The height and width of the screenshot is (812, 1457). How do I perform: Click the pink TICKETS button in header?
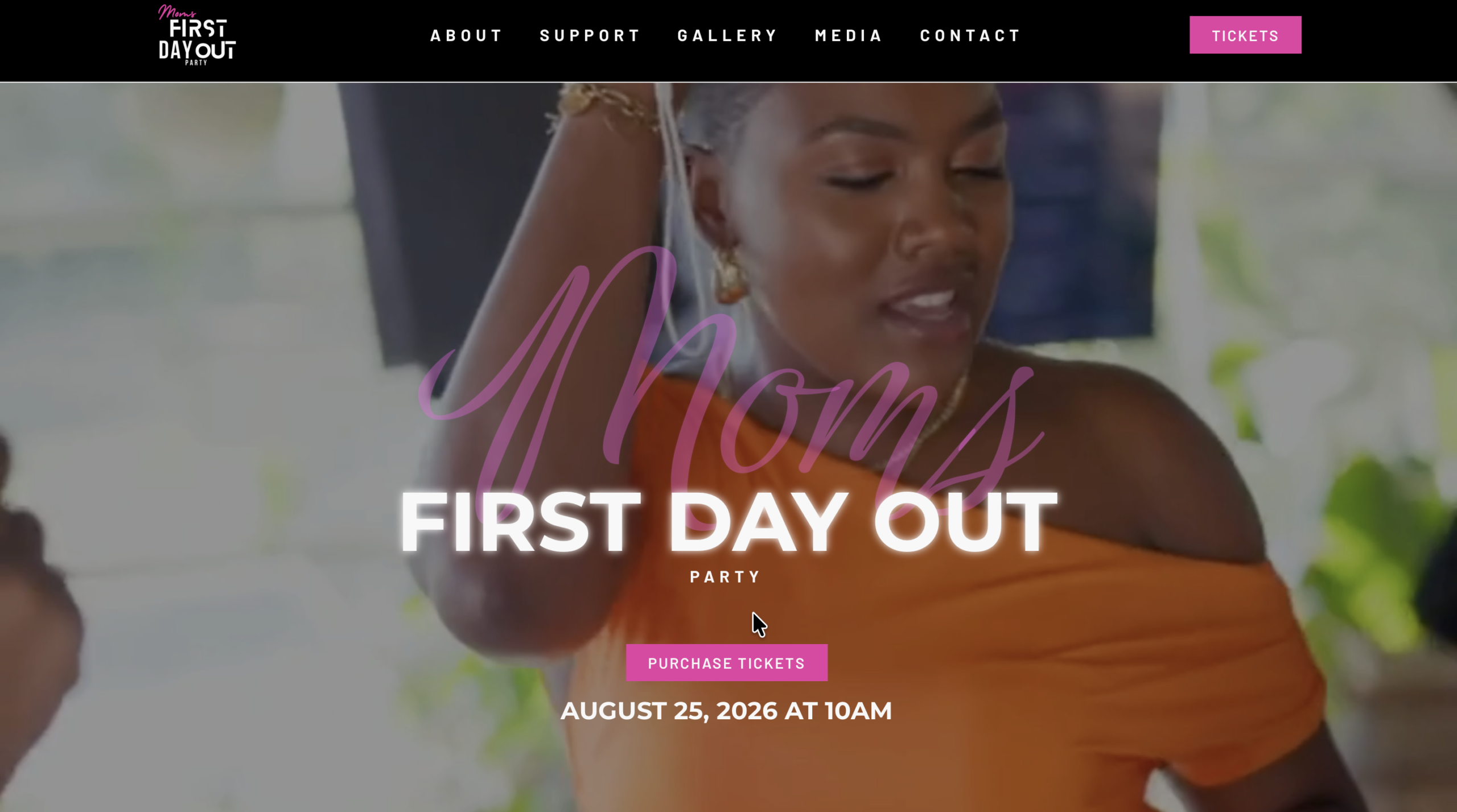pyautogui.click(x=1245, y=35)
